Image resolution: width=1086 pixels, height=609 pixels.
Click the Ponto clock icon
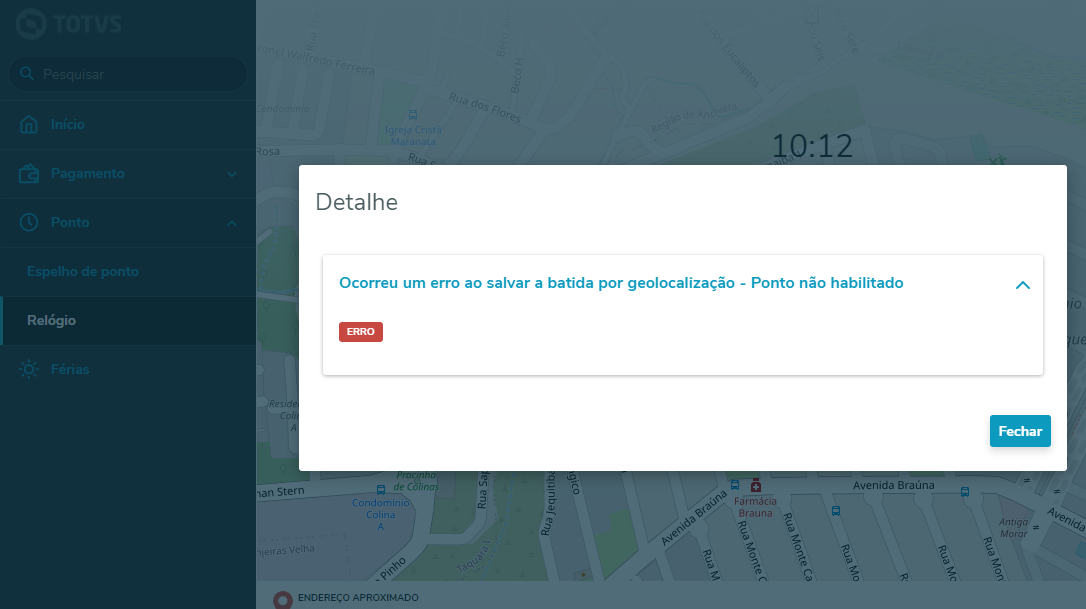point(28,222)
